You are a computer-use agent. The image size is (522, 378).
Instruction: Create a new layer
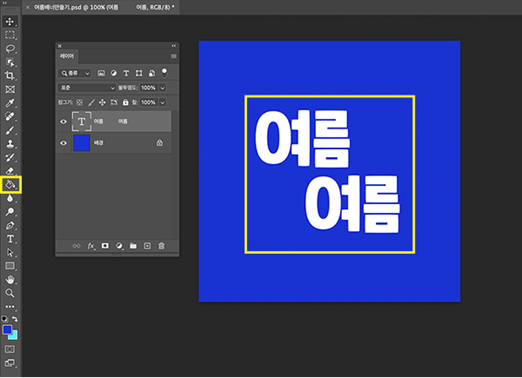click(147, 246)
